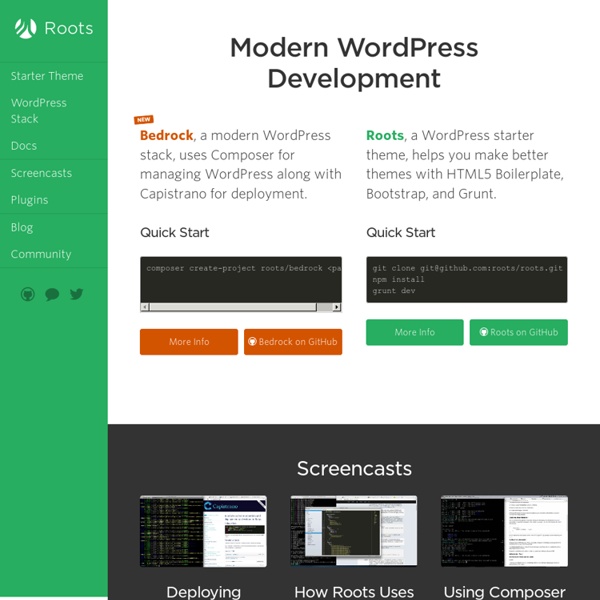Click the How Roots Uses screencast title
The image size is (600, 600).
coord(354,592)
